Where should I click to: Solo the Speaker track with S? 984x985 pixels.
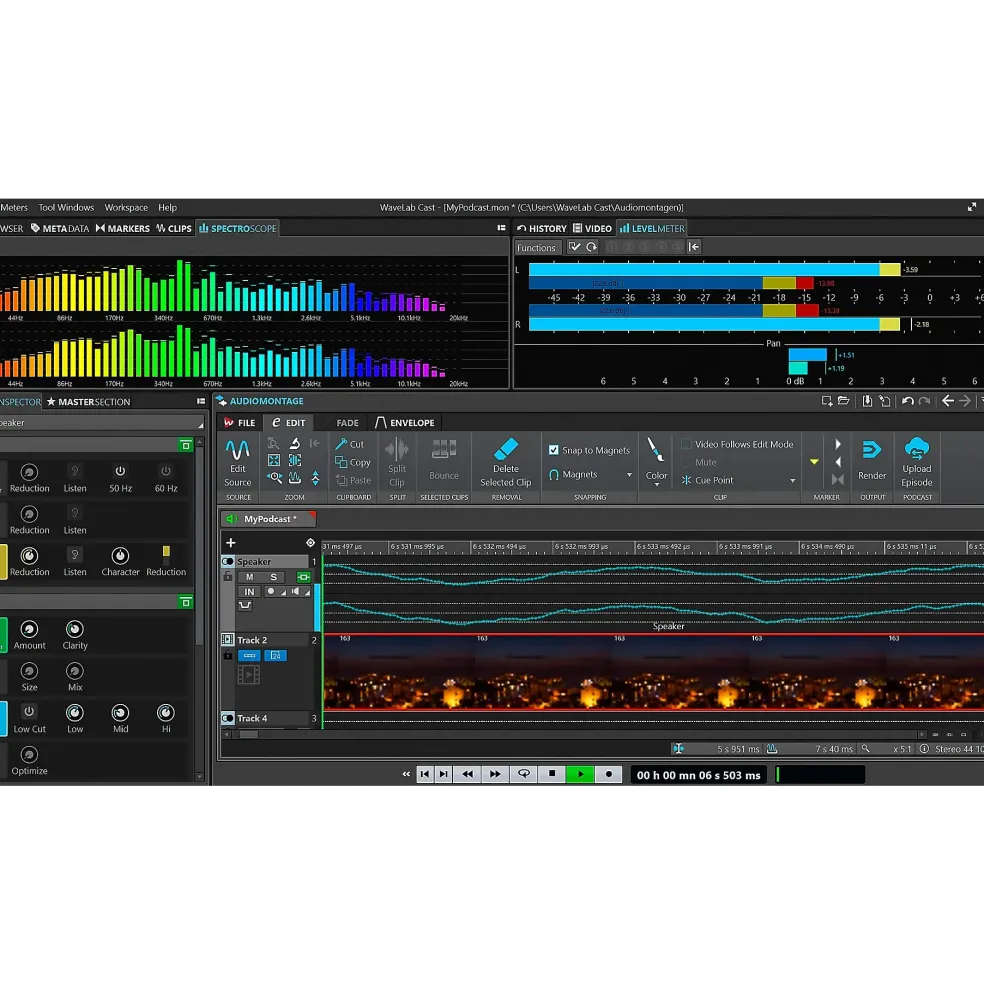tap(273, 577)
